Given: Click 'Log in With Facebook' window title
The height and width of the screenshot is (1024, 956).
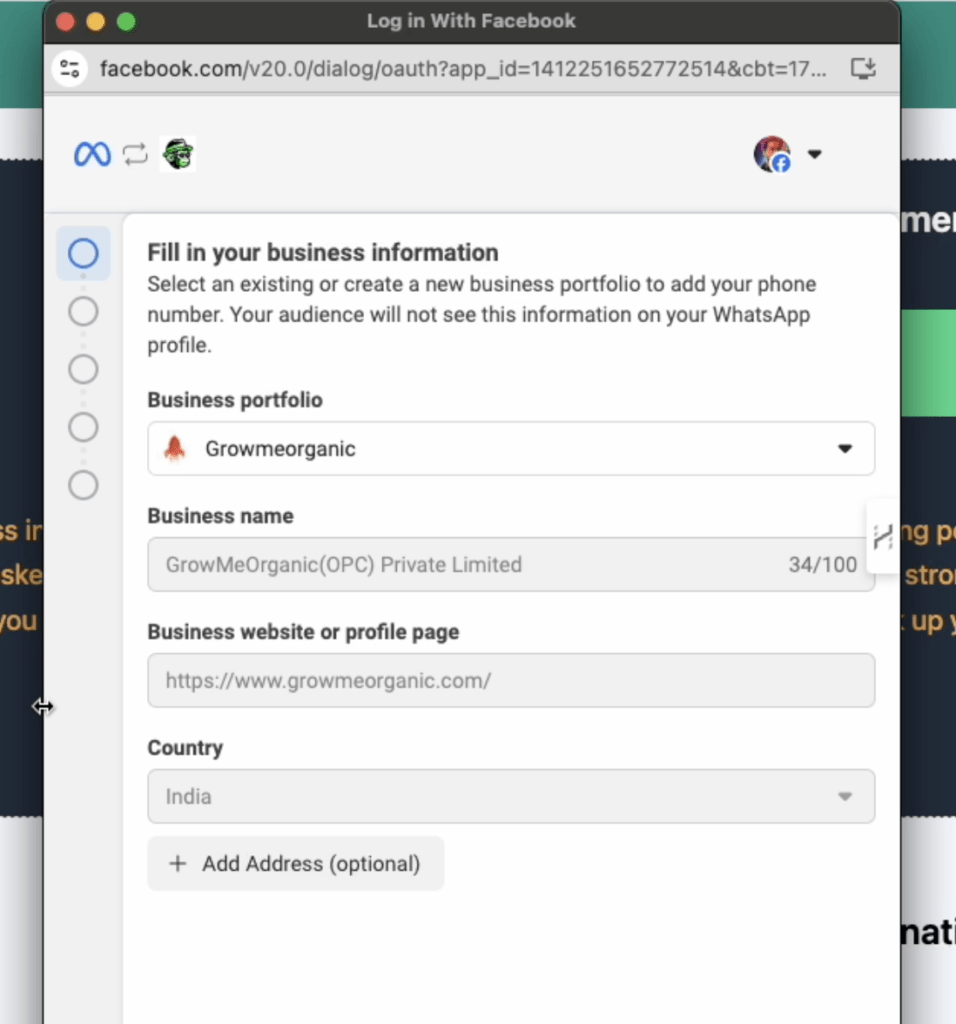Looking at the screenshot, I should [x=471, y=21].
